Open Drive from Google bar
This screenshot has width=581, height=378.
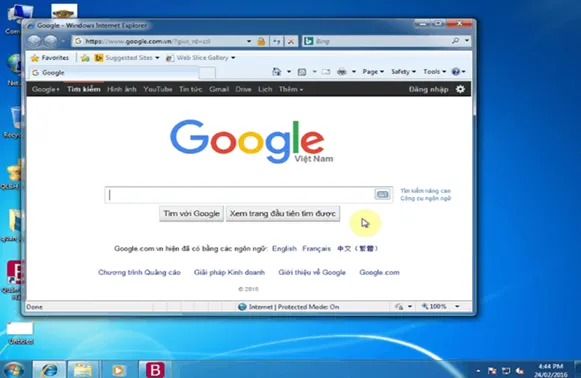coord(243,89)
